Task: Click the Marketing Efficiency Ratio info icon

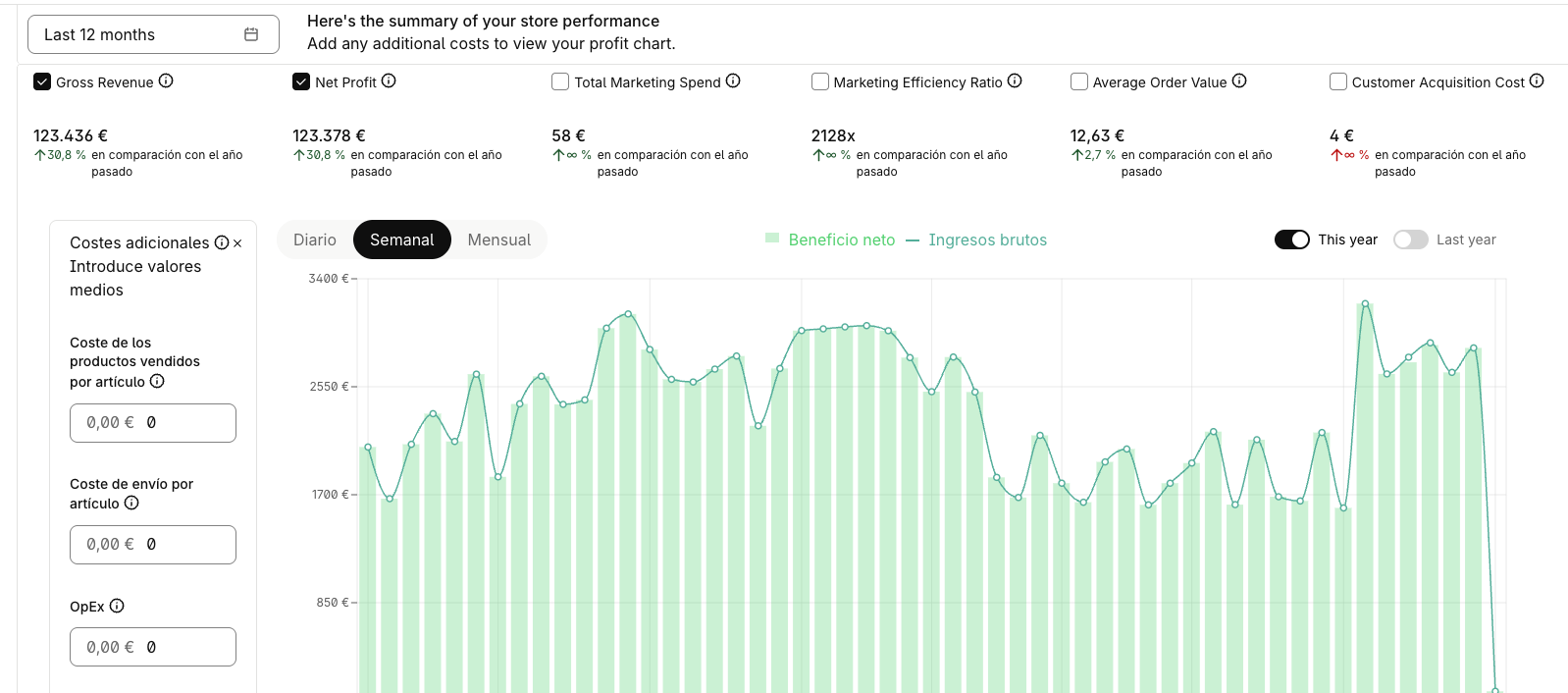Action: pos(1015,81)
